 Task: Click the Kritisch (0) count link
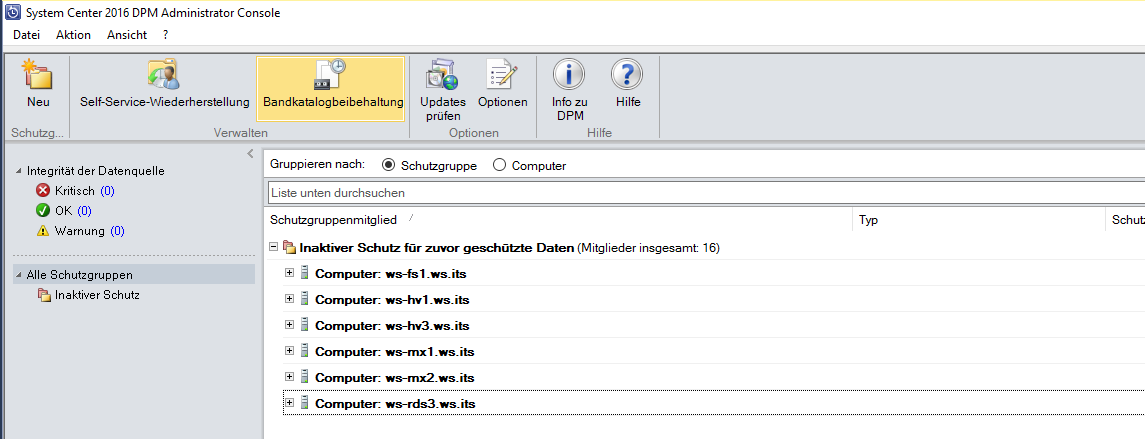[x=107, y=191]
